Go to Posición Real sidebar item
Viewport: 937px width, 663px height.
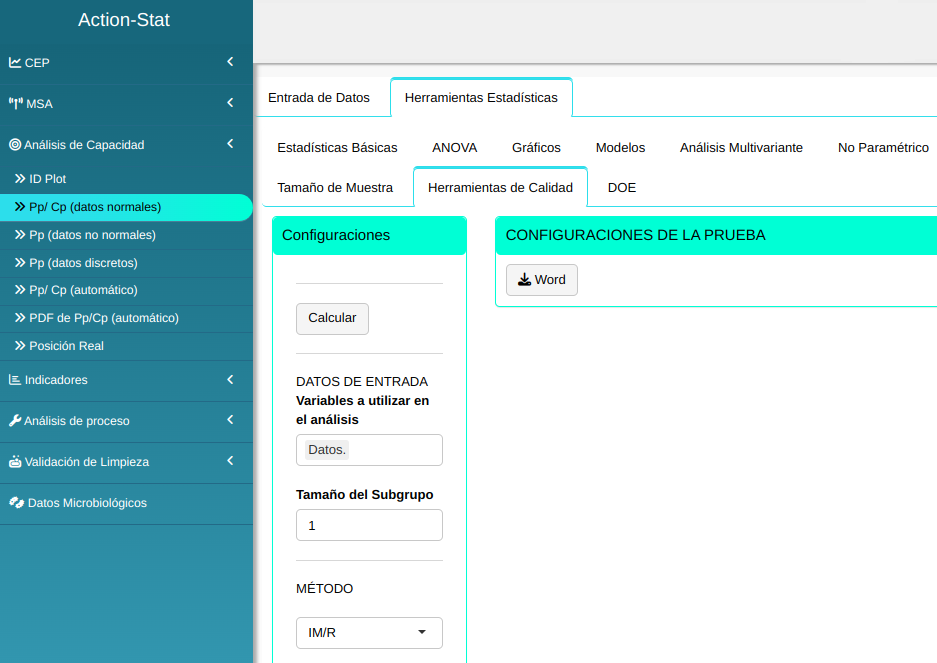[x=66, y=346]
